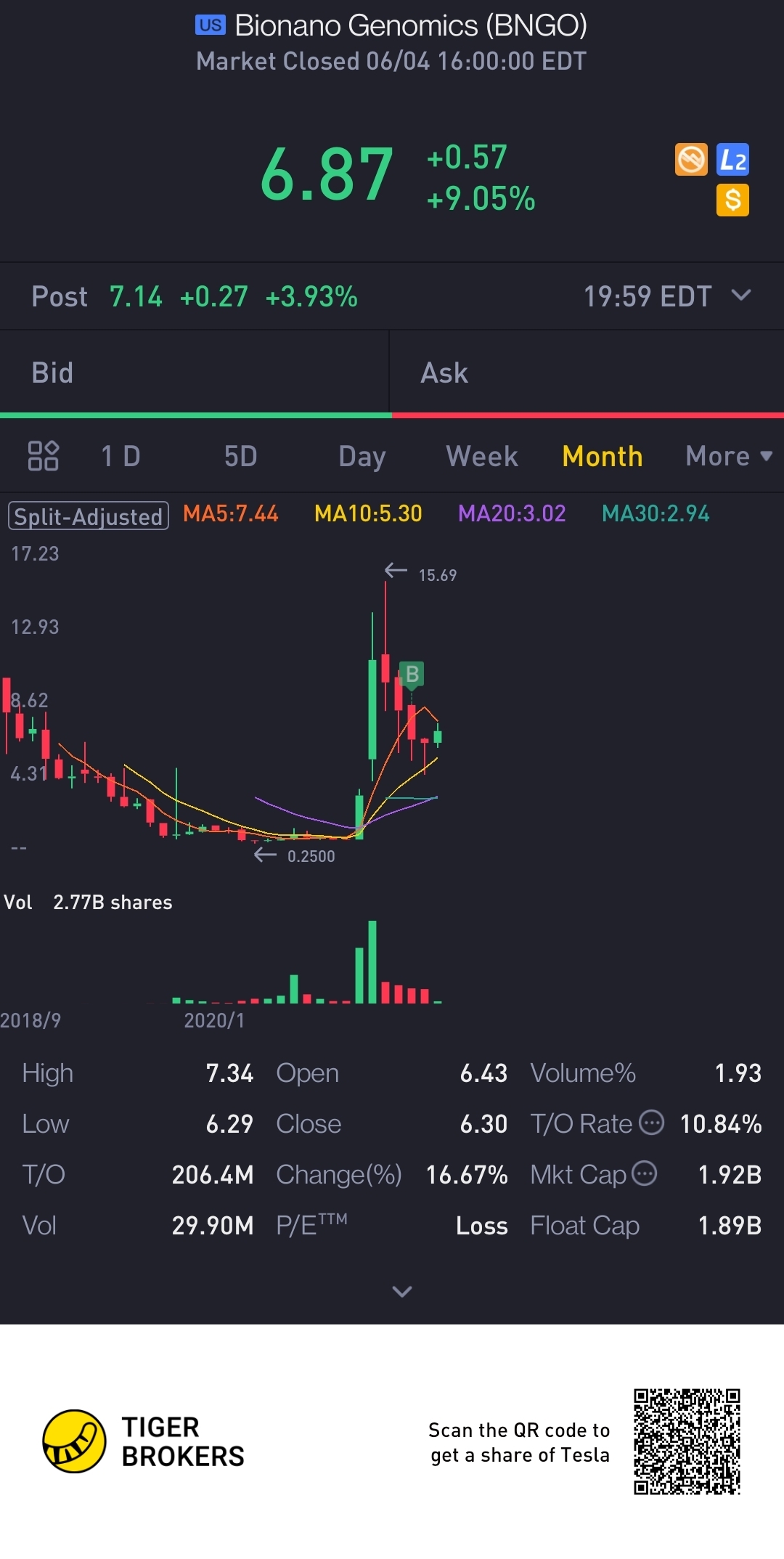Image resolution: width=784 pixels, height=1559 pixels.
Task: Open the More chart periods dropdown
Action: (x=729, y=456)
